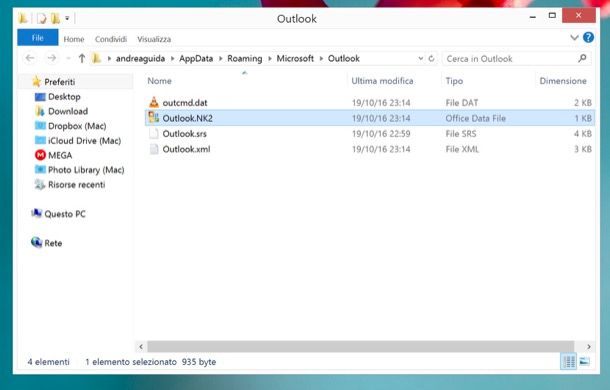Expand the chevron after andreaguida breadcrumb

[172, 59]
